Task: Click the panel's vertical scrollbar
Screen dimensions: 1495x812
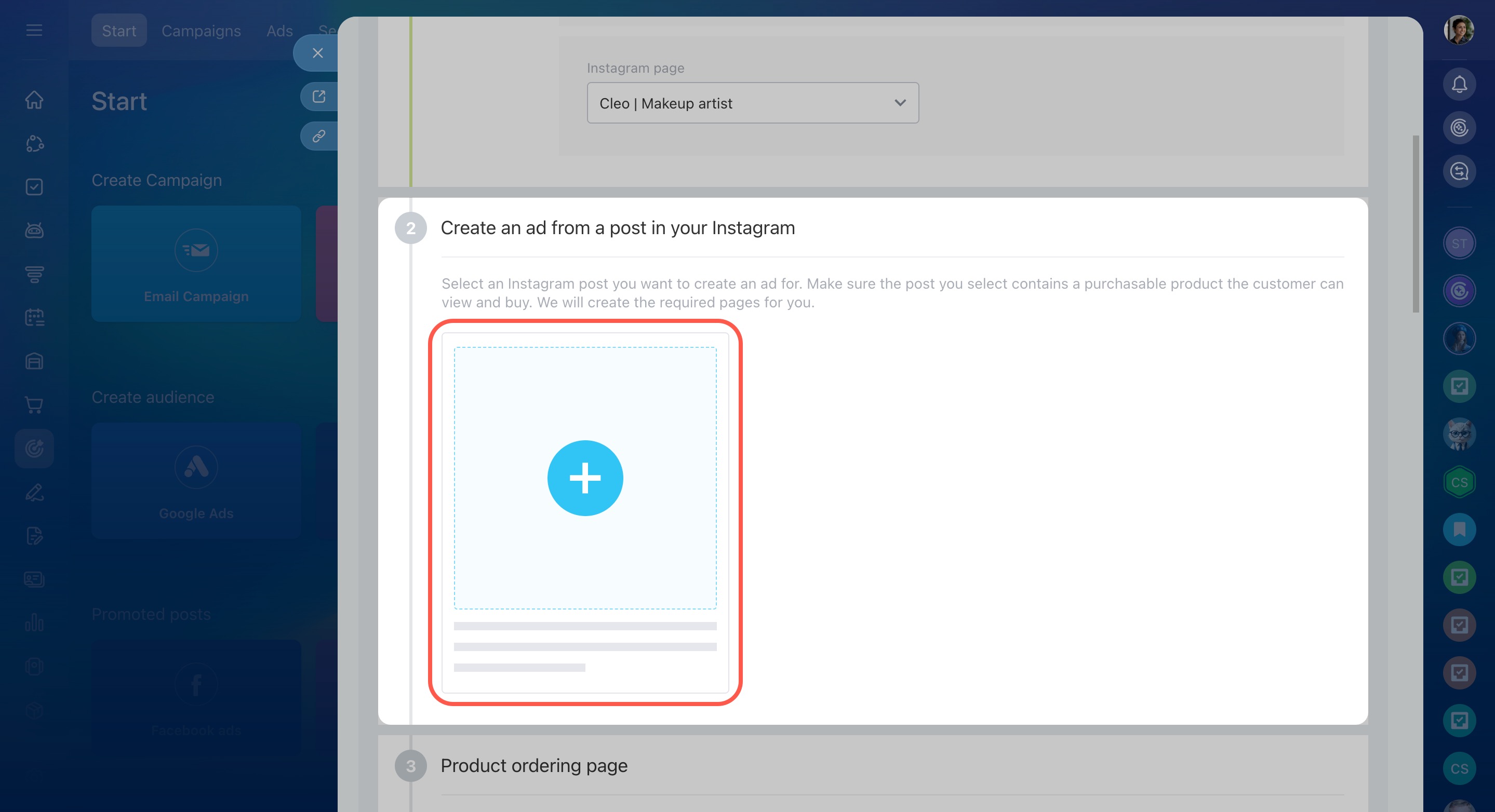Action: tap(1416, 224)
